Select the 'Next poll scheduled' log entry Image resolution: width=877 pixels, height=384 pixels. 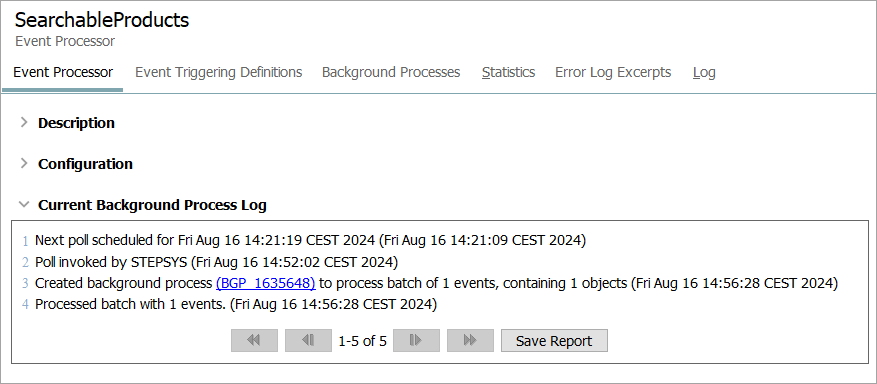click(310, 240)
